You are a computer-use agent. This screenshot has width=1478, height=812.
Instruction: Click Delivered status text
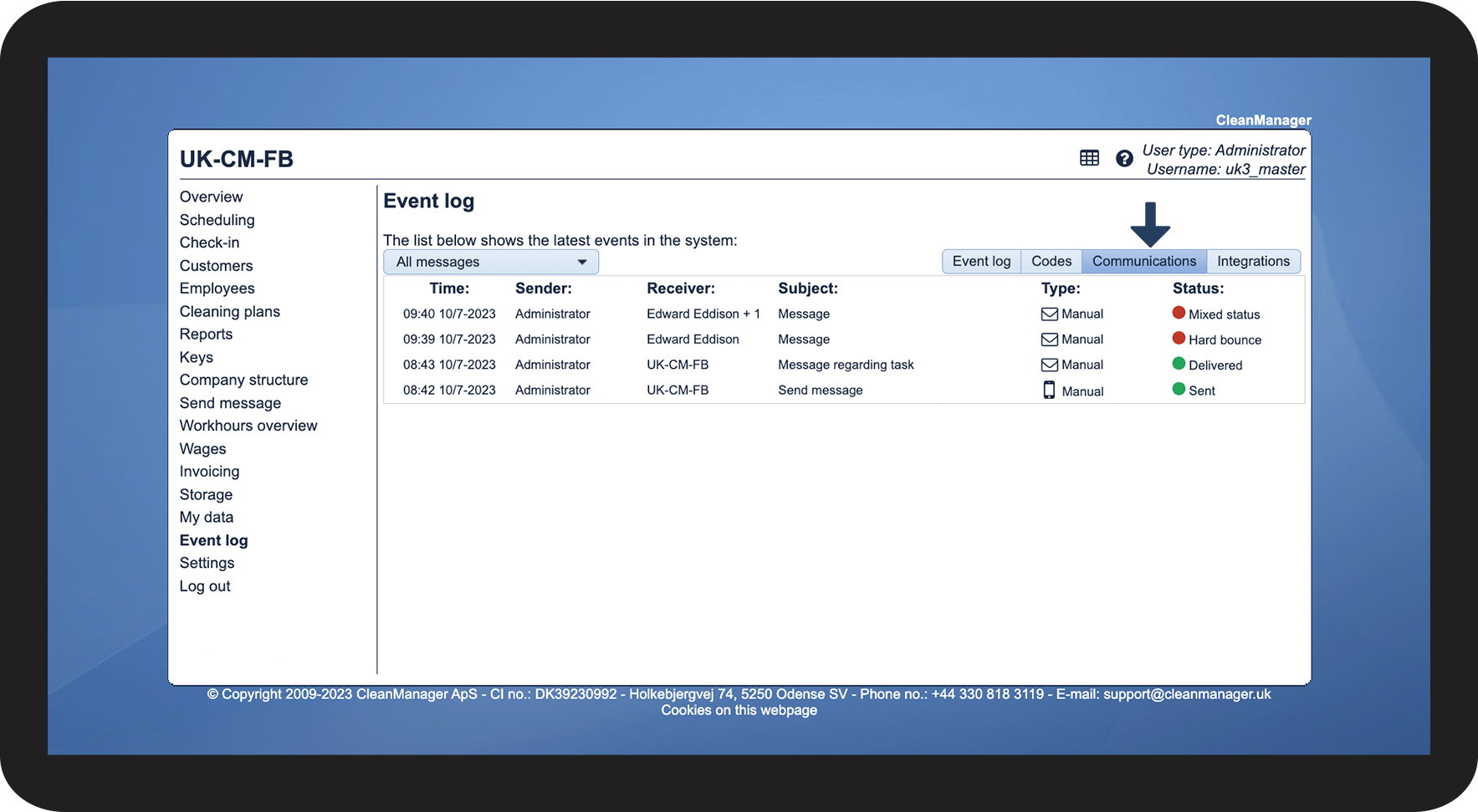coord(1215,365)
